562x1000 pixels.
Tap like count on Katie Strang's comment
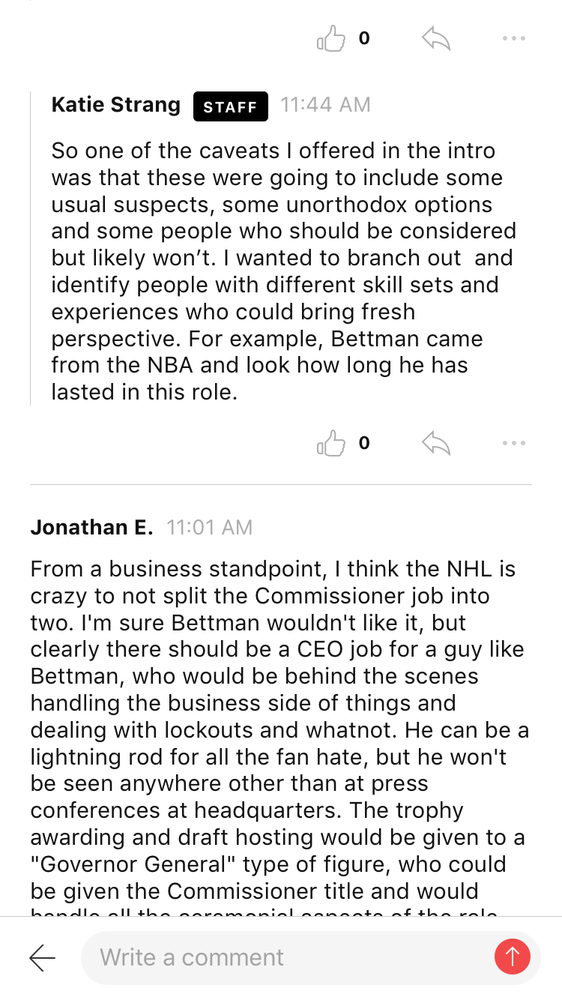364,443
